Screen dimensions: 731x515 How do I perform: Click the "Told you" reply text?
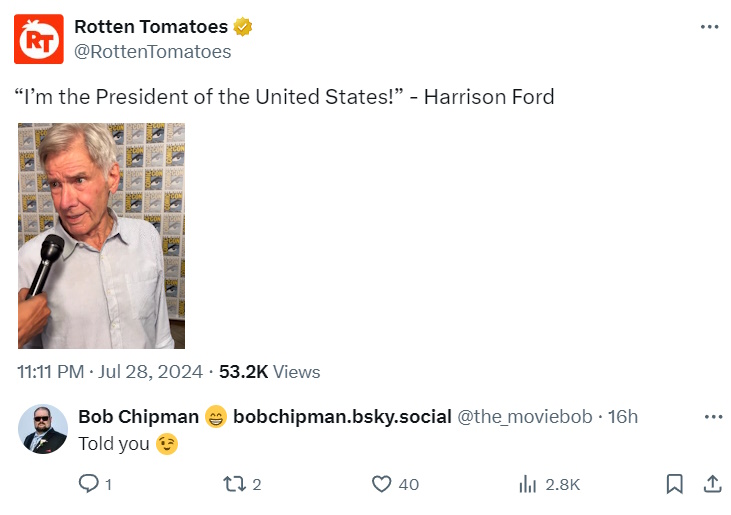tap(114, 444)
